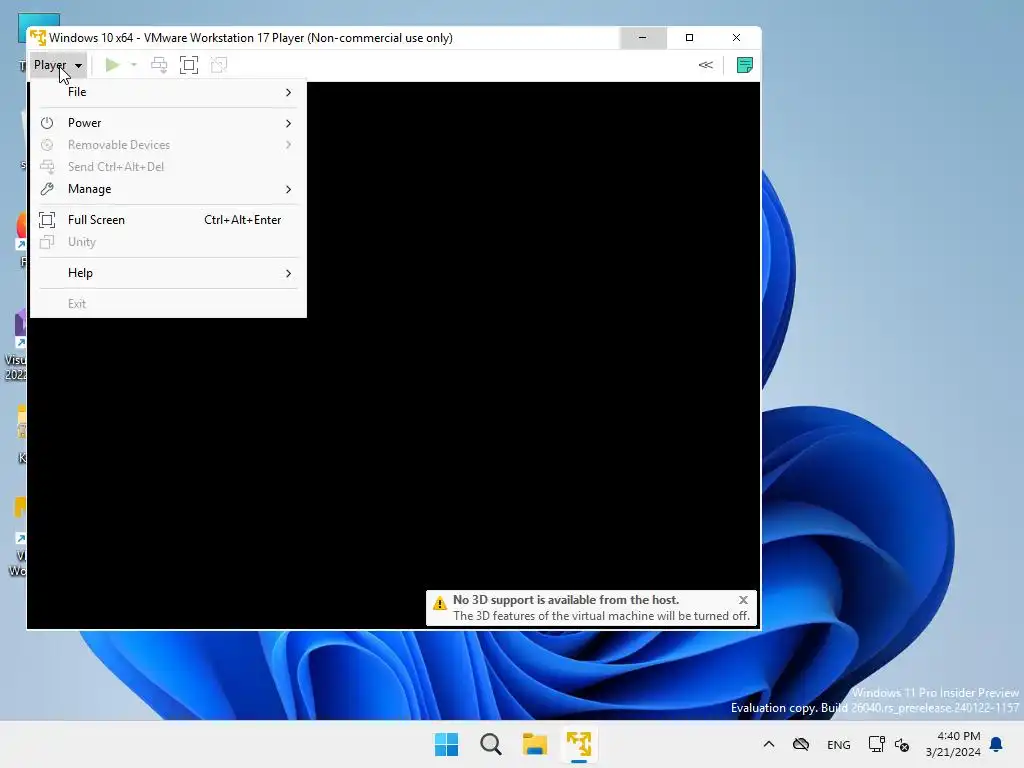Screen dimensions: 1024x768
Task: Open File Explorer from the taskbar
Action: click(x=535, y=744)
